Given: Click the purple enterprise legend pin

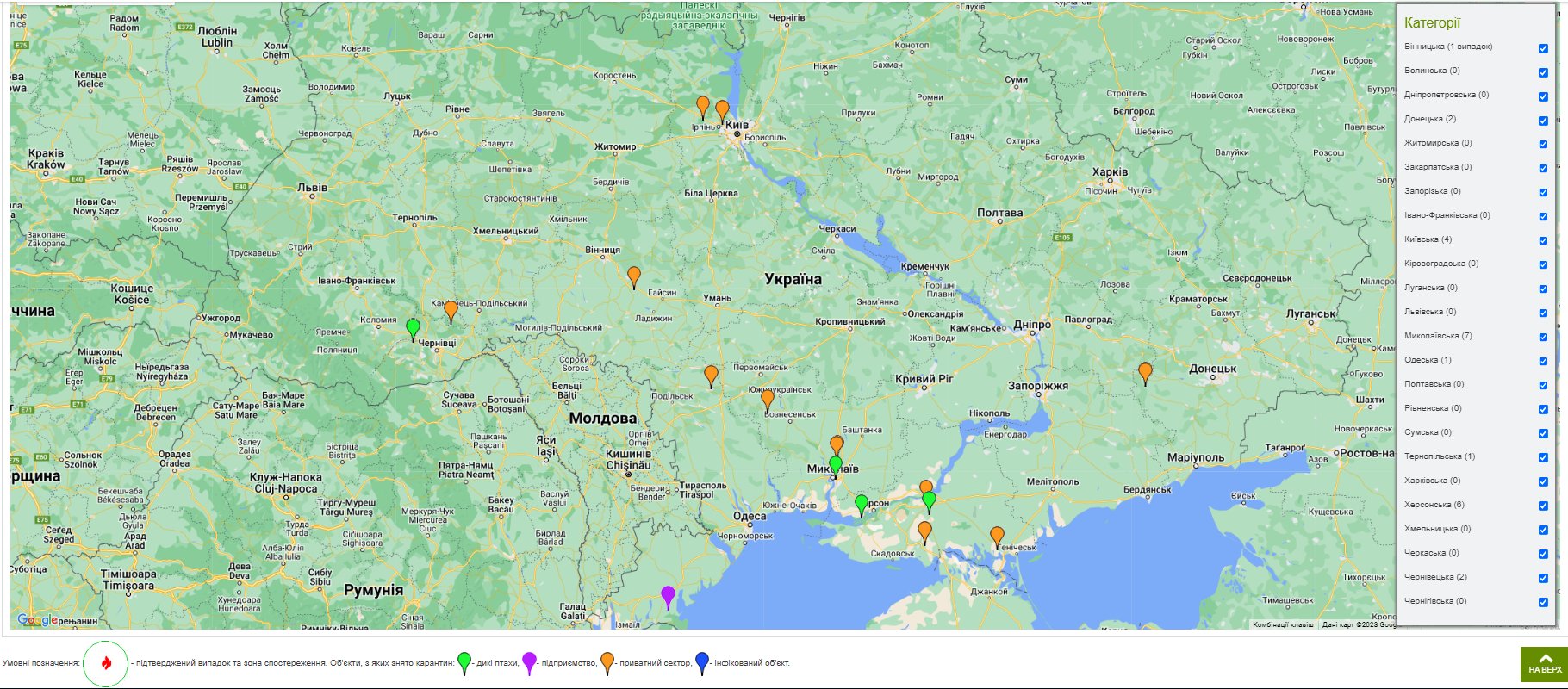Looking at the screenshot, I should click(x=530, y=662).
